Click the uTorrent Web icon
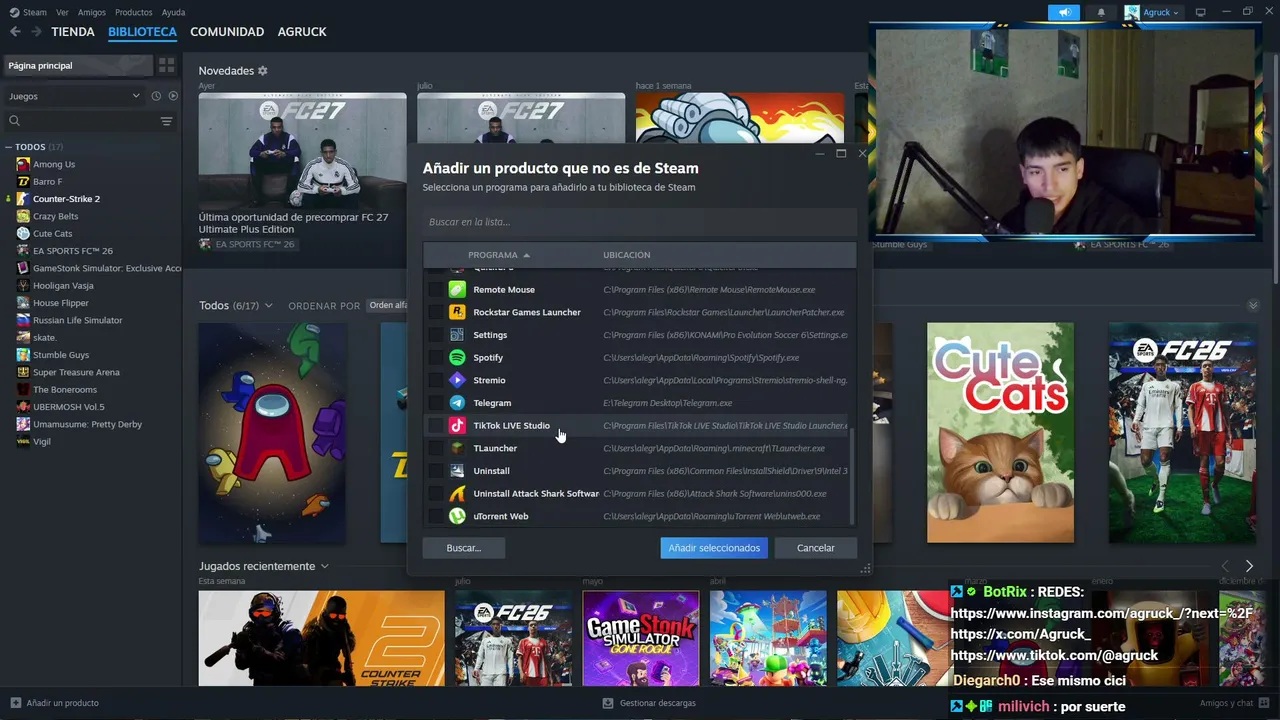Image resolution: width=1280 pixels, height=720 pixels. tap(457, 516)
